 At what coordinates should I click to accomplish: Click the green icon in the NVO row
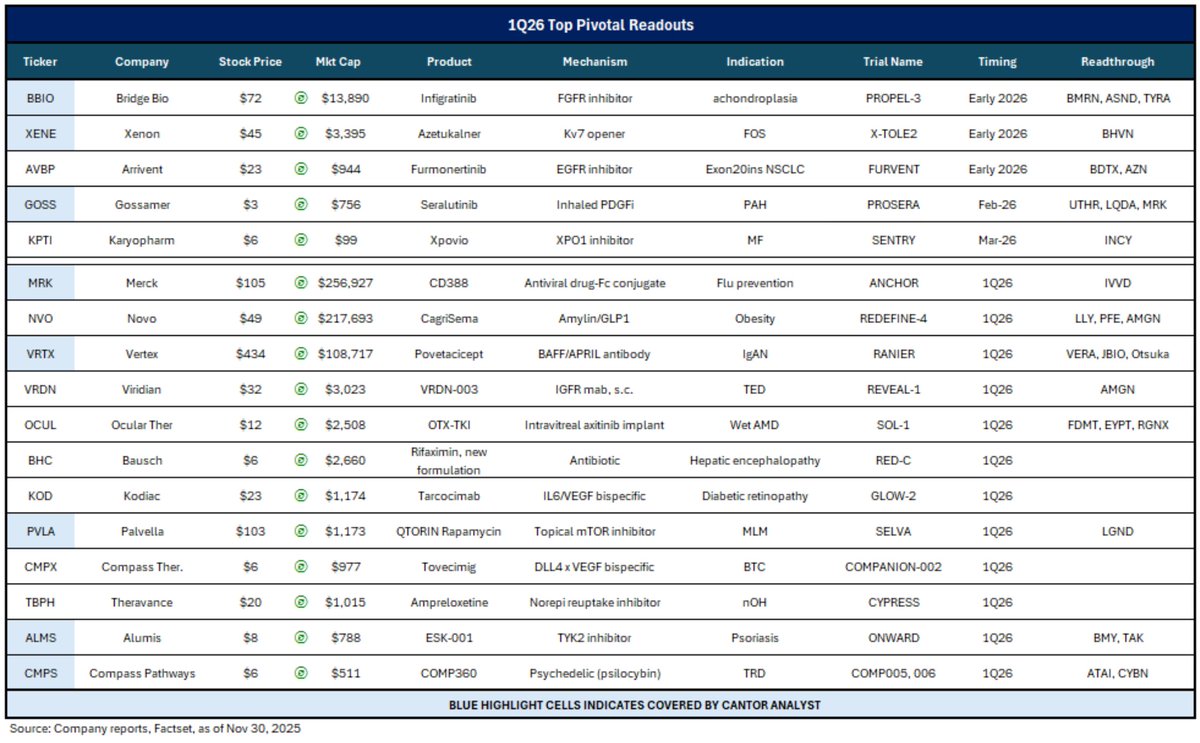click(x=300, y=318)
